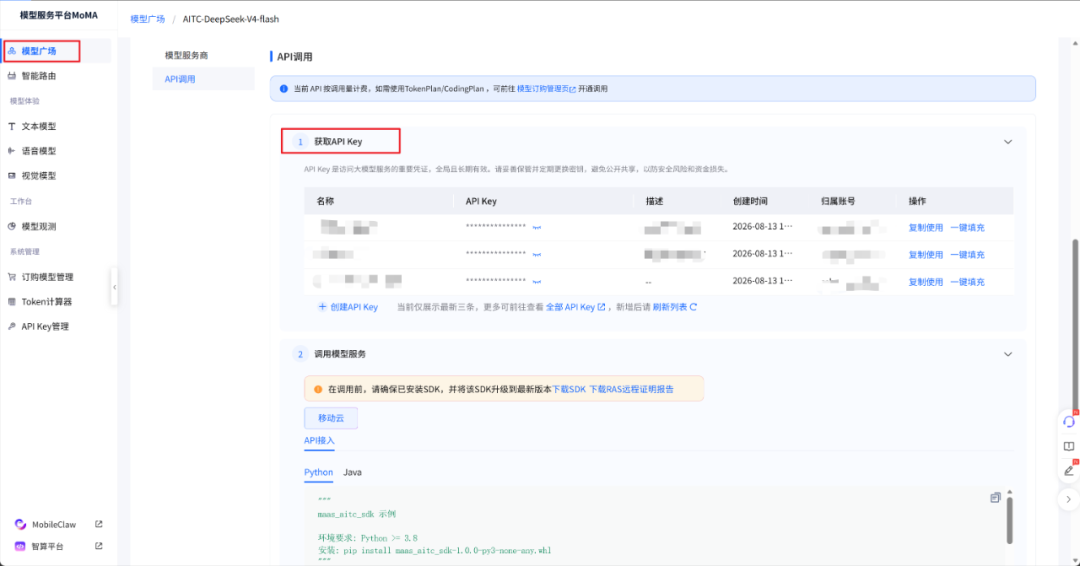Open the 全部 API Key link

point(575,307)
